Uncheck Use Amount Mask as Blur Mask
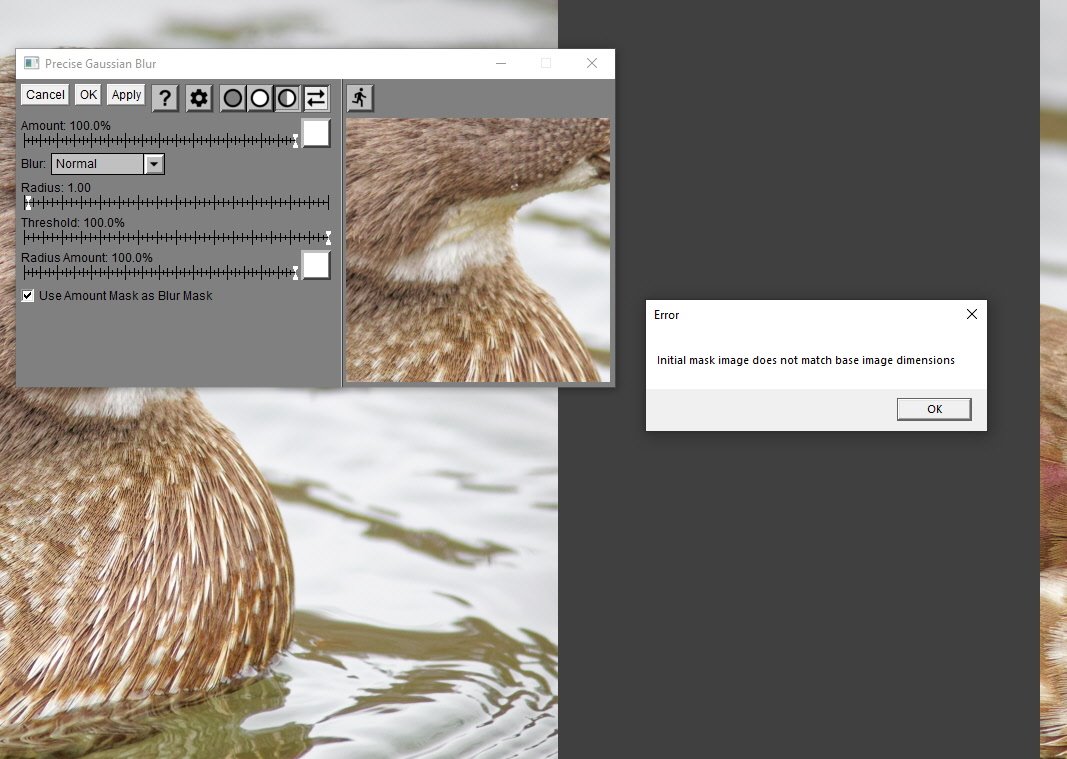The width and height of the screenshot is (1067, 759). pos(28,296)
